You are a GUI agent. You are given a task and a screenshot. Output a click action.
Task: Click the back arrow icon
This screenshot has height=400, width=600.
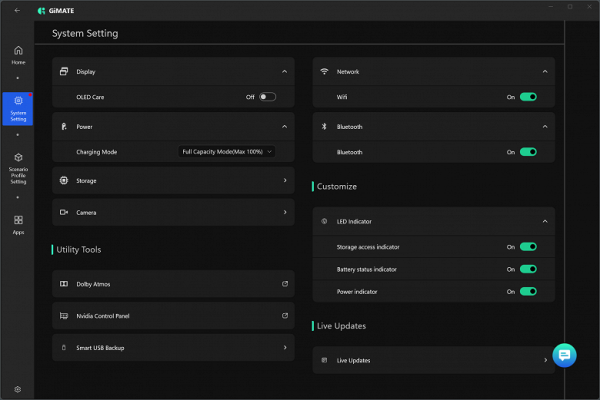[x=17, y=10]
